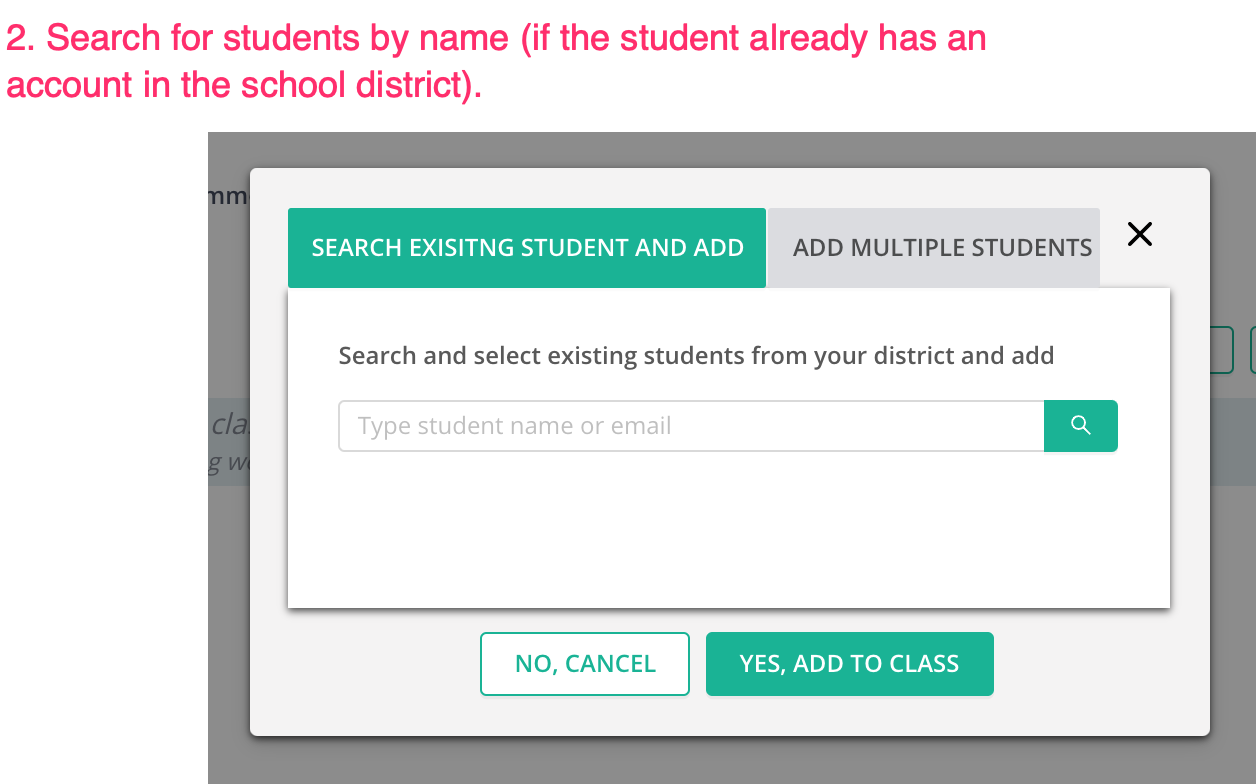1256x784 pixels.
Task: Confirm adding students with the green button
Action: [x=849, y=663]
